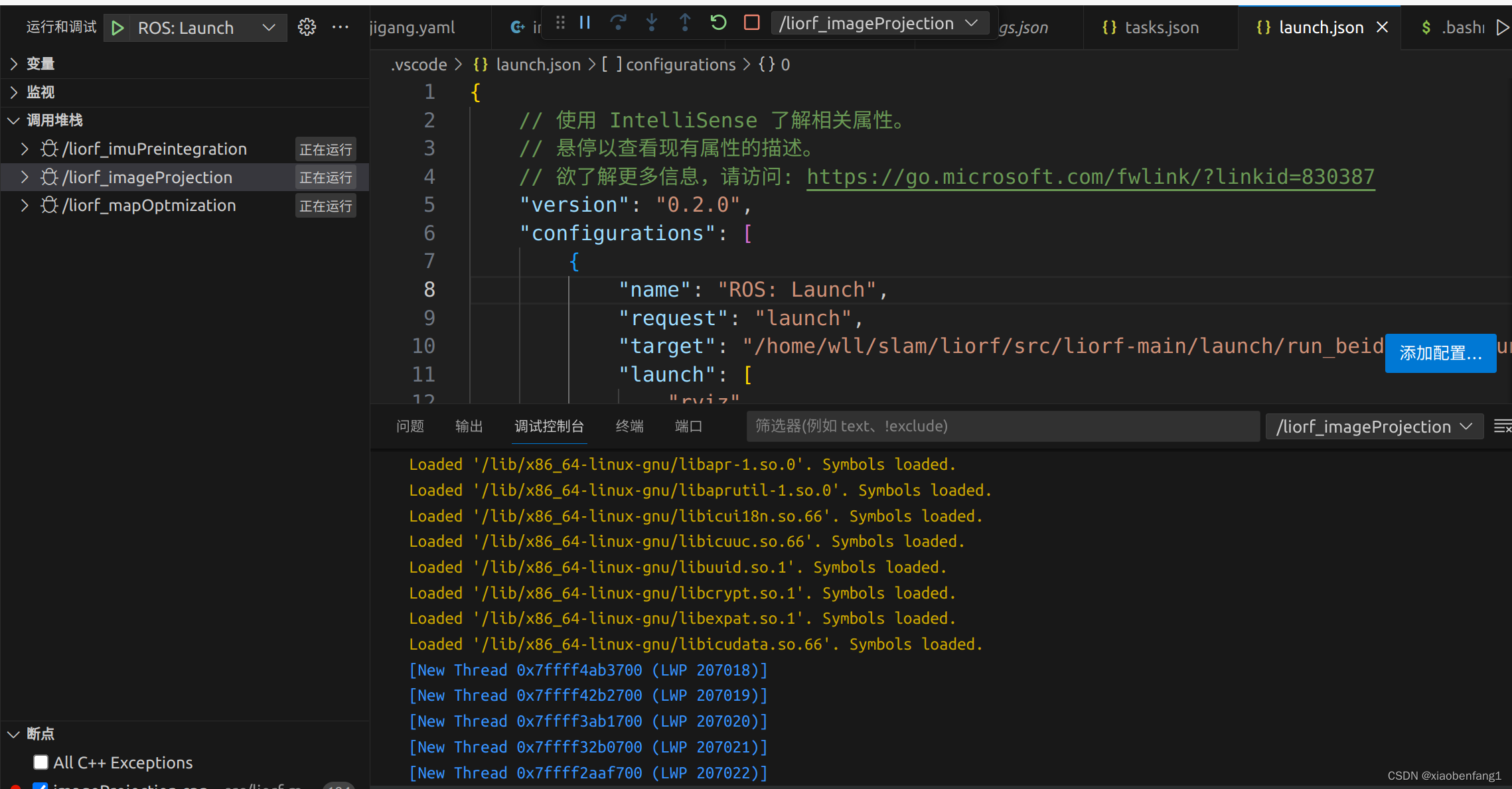Open launch.json settings gear icon
1512x789 pixels.
pos(307,27)
